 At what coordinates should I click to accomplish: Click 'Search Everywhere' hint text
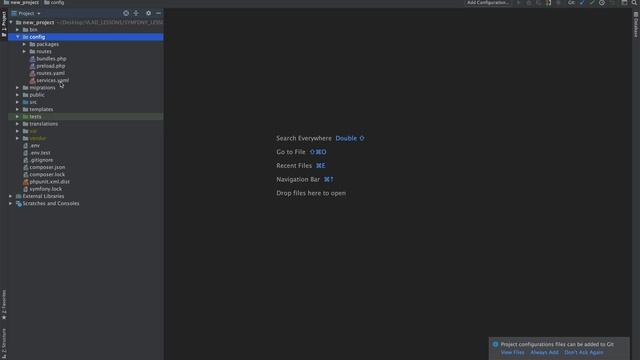click(304, 138)
